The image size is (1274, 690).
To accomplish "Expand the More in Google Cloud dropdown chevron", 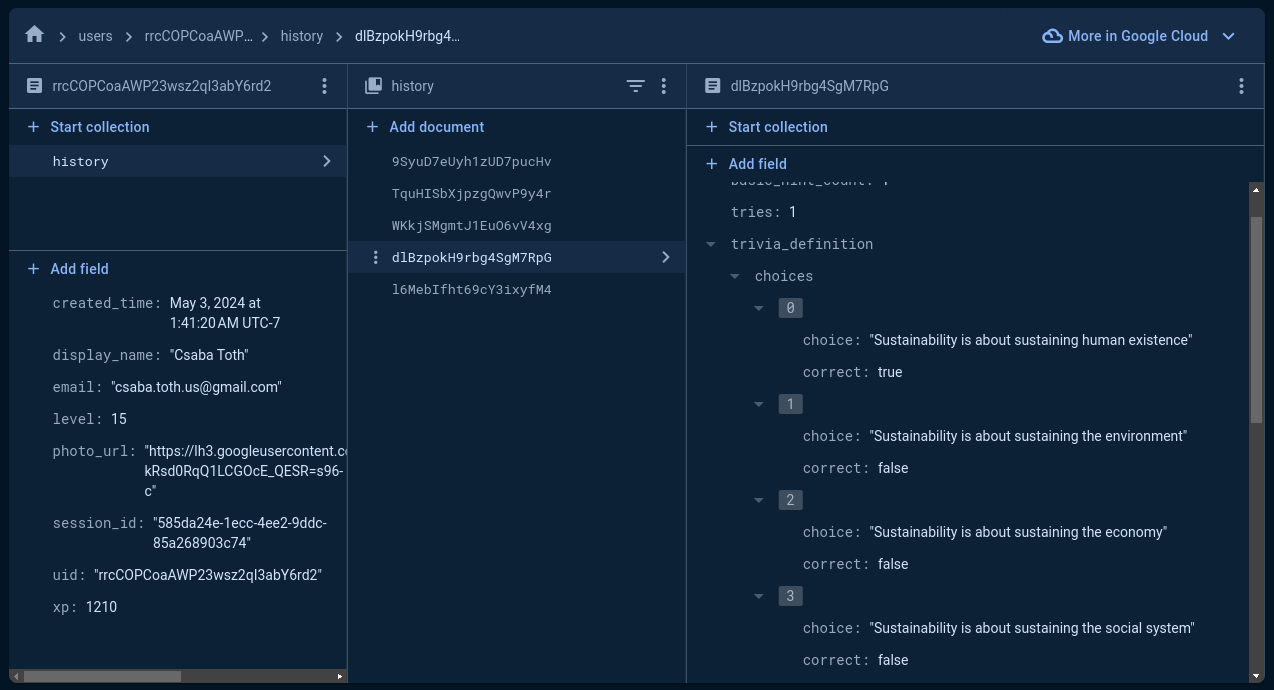I will click(1229, 36).
